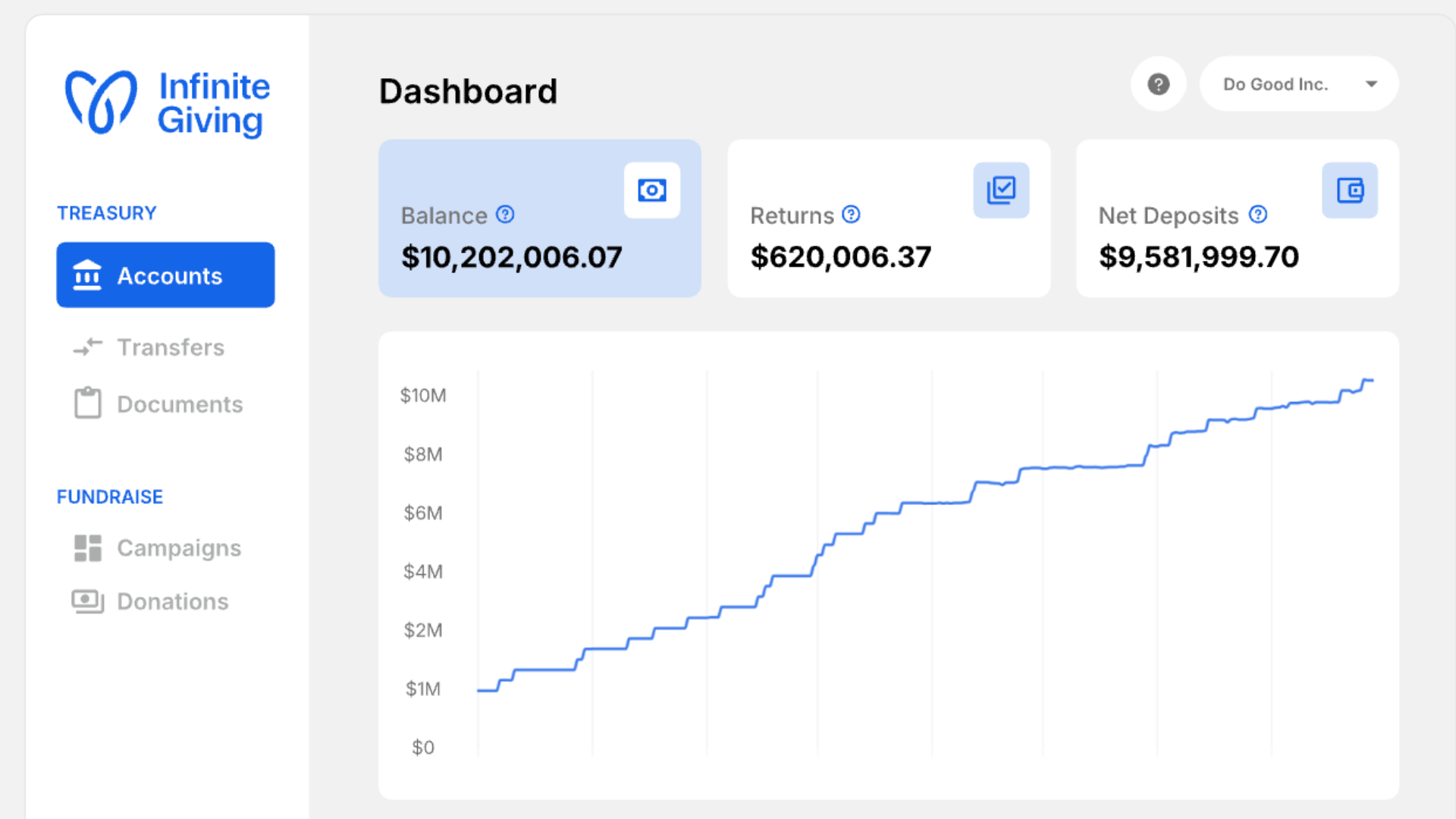The image size is (1456, 819).
Task: Click the Returns card chart icon
Action: [x=1001, y=190]
